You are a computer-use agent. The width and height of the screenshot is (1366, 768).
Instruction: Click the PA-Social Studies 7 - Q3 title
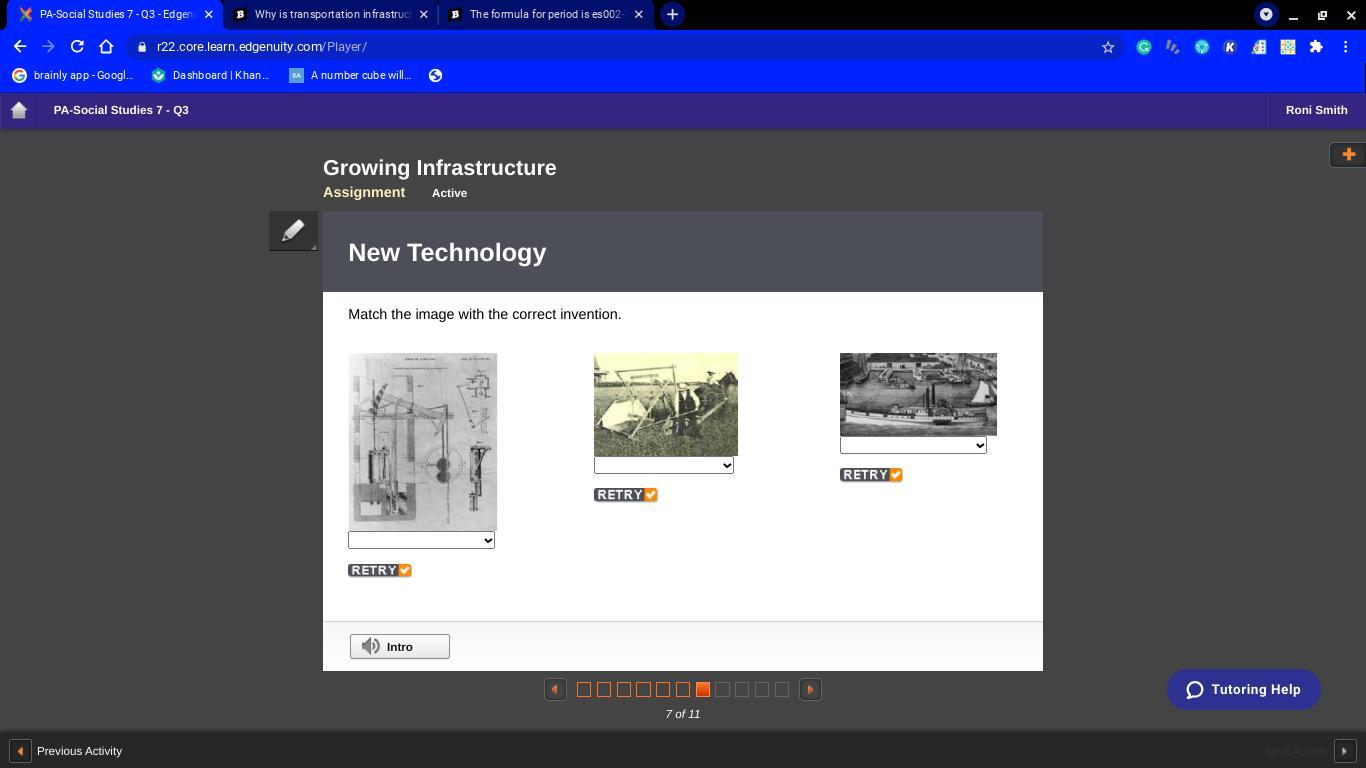coord(121,110)
